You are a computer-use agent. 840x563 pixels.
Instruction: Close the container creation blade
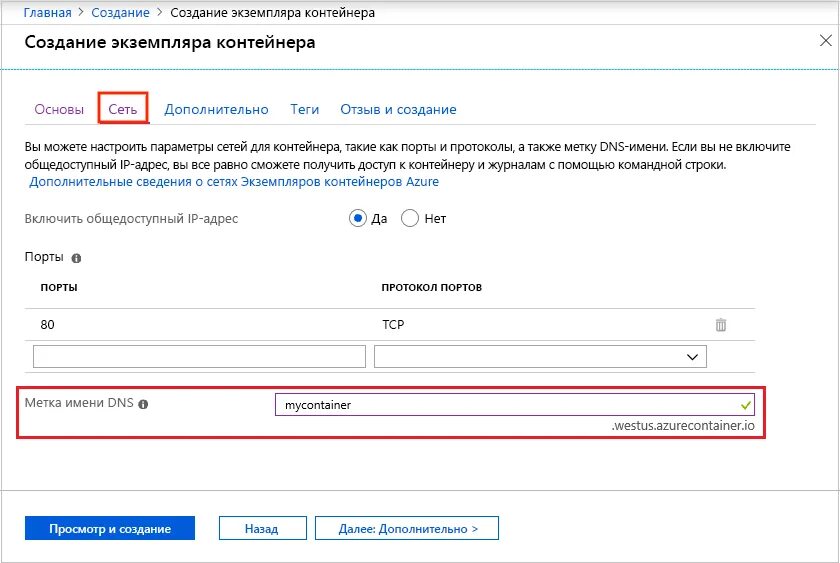pyautogui.click(x=825, y=42)
